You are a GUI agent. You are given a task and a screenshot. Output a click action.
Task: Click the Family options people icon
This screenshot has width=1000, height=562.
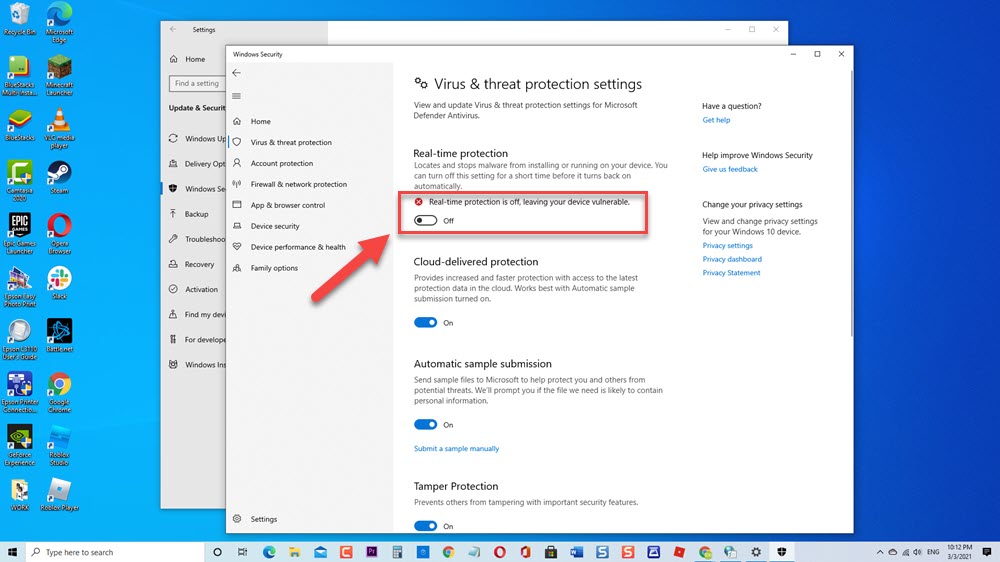pos(237,268)
